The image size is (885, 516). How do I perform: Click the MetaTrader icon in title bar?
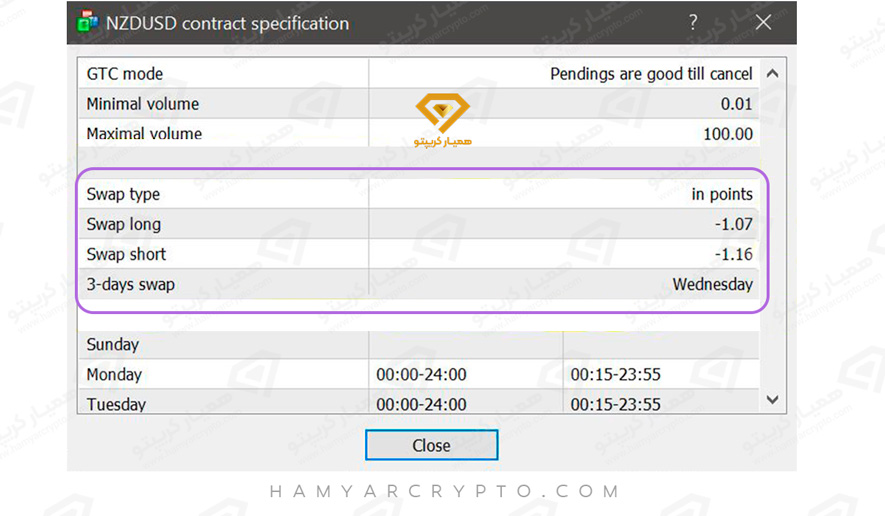pyautogui.click(x=87, y=22)
